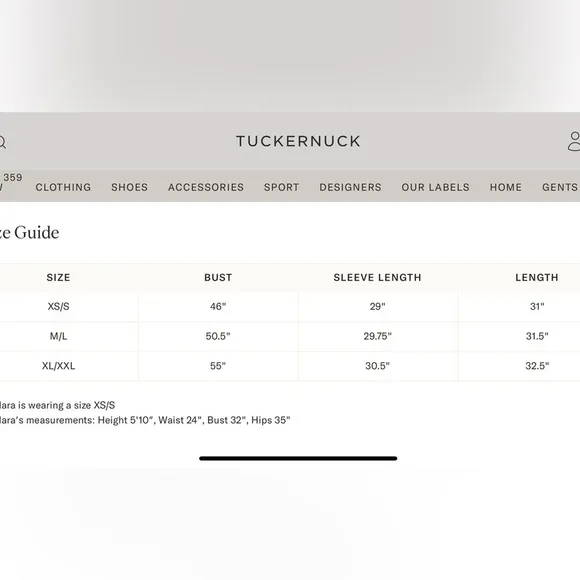Image resolution: width=580 pixels, height=580 pixels.
Task: Open the account profile icon
Action: (574, 141)
